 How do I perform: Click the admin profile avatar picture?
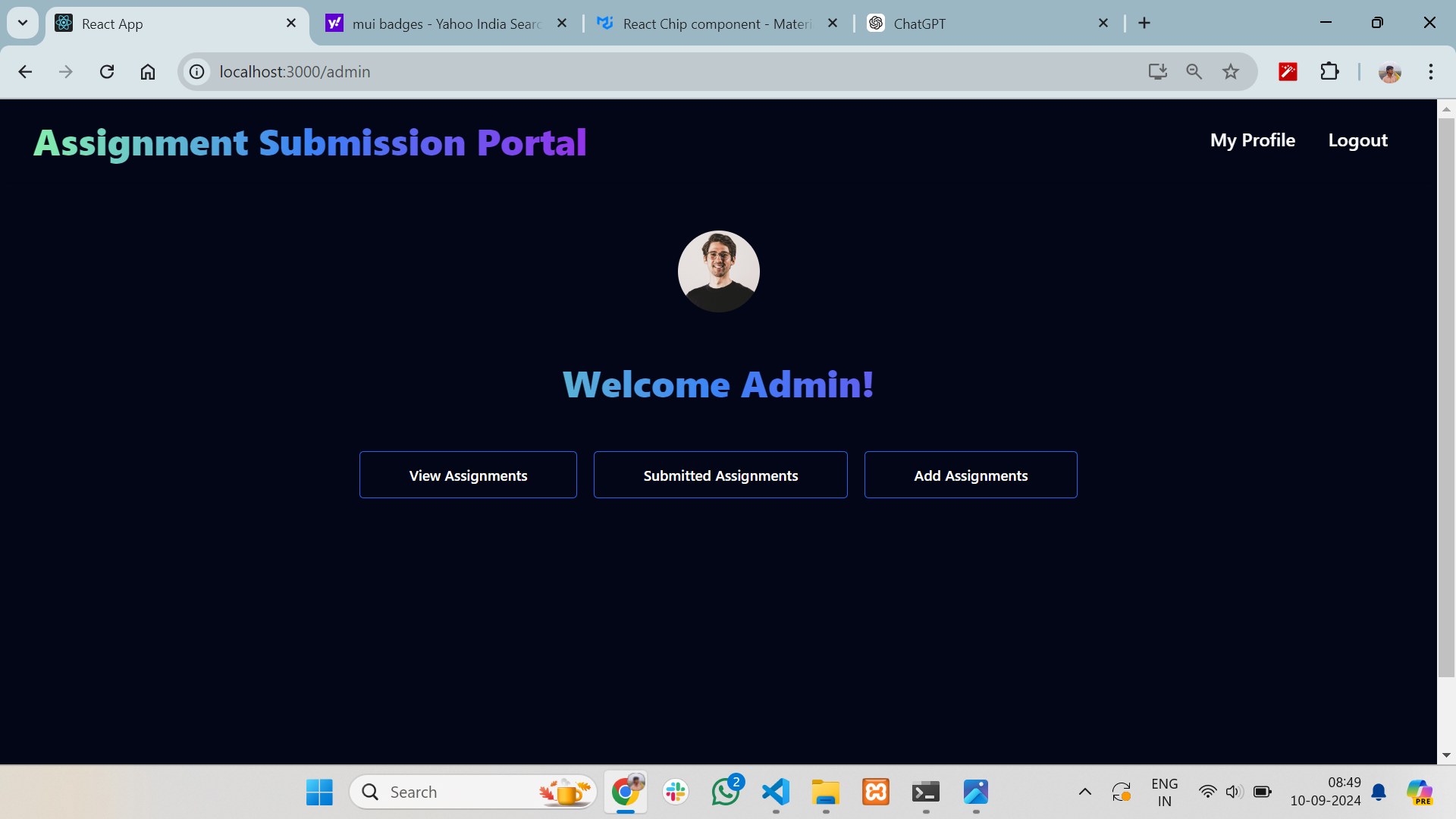tap(719, 271)
